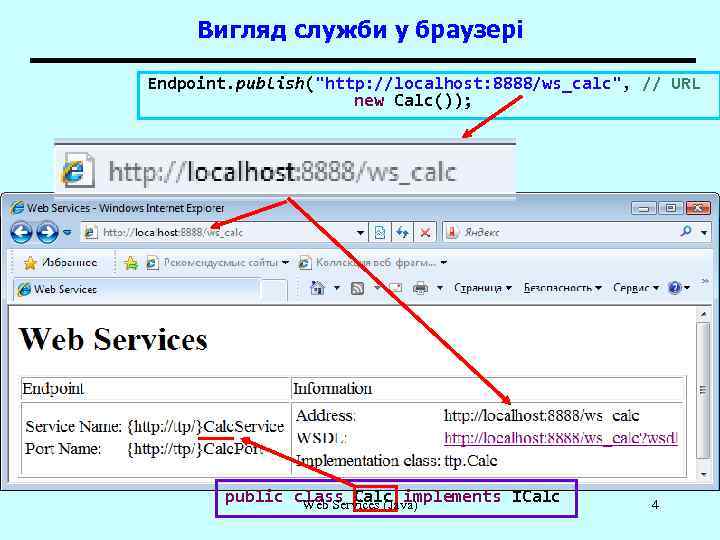
Task: Select the Web Services browser tab
Action: (x=136, y=290)
